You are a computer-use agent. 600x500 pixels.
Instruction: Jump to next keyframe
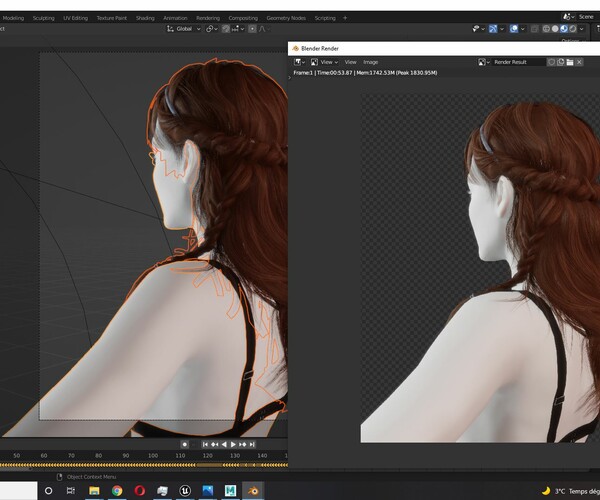tap(243, 444)
